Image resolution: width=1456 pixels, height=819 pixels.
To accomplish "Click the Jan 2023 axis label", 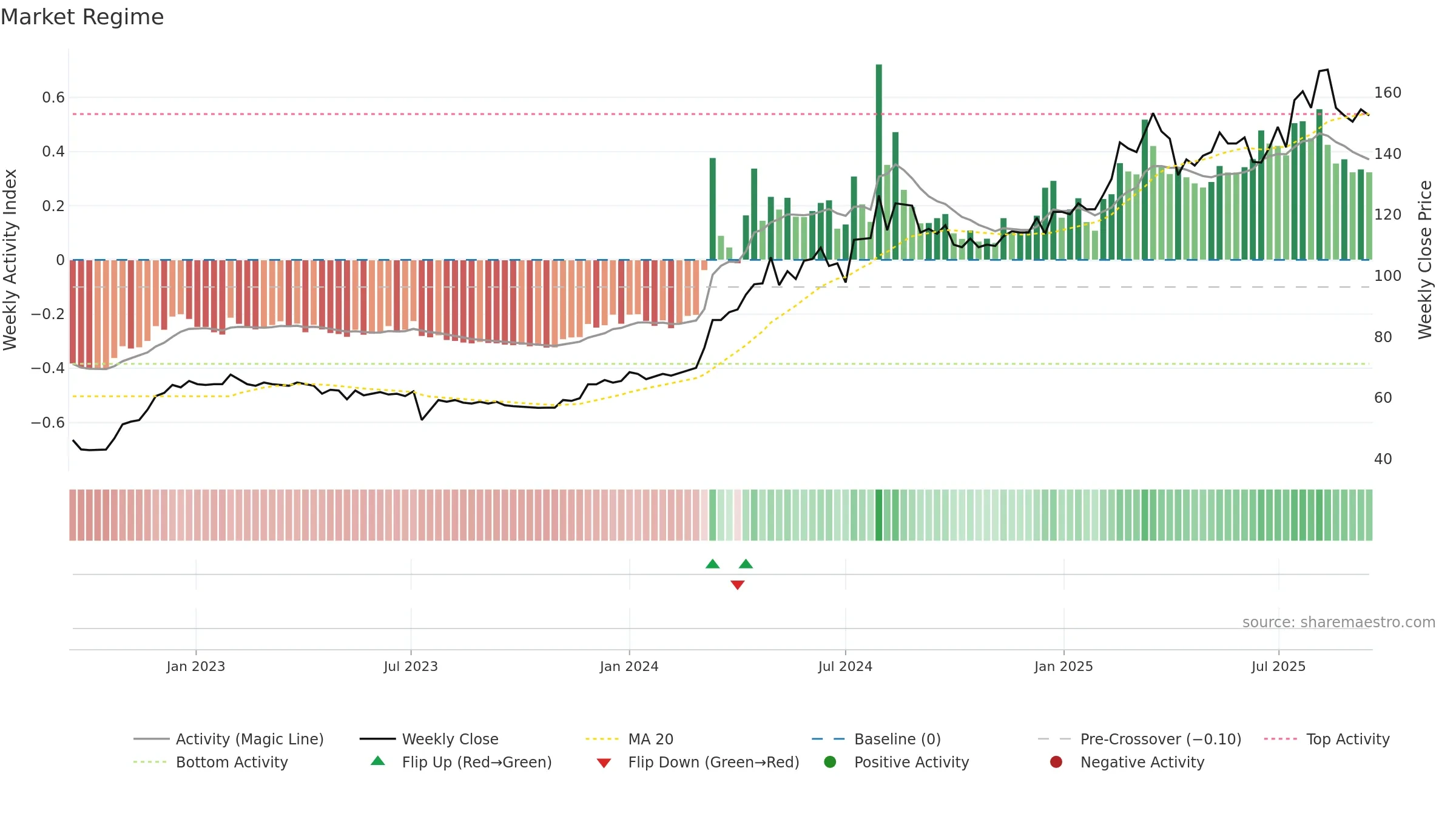I will 196,666.
